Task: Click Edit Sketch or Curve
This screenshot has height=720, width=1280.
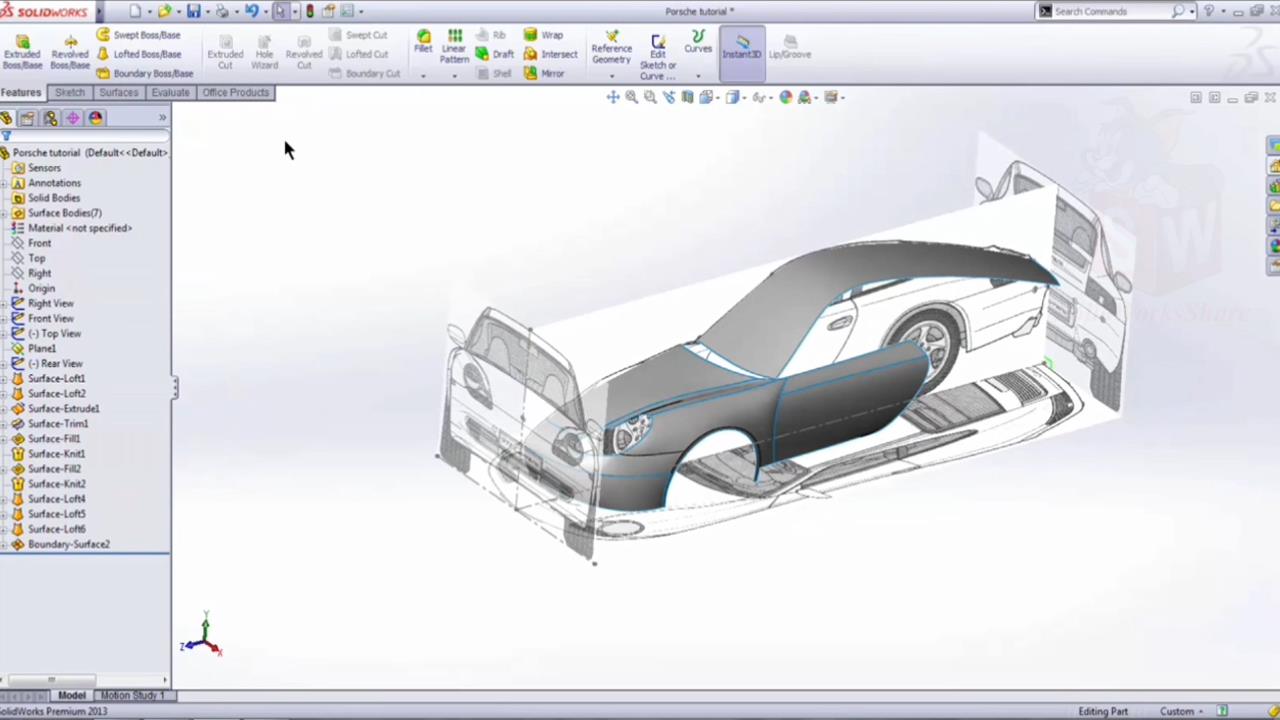Action: click(657, 57)
